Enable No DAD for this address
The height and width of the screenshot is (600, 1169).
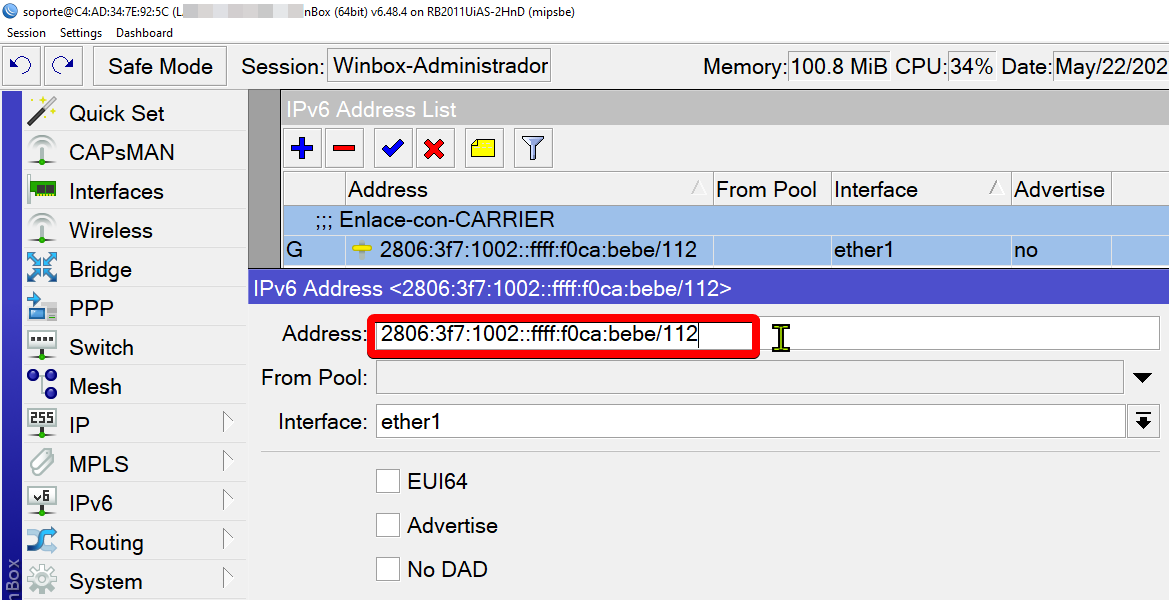click(388, 569)
